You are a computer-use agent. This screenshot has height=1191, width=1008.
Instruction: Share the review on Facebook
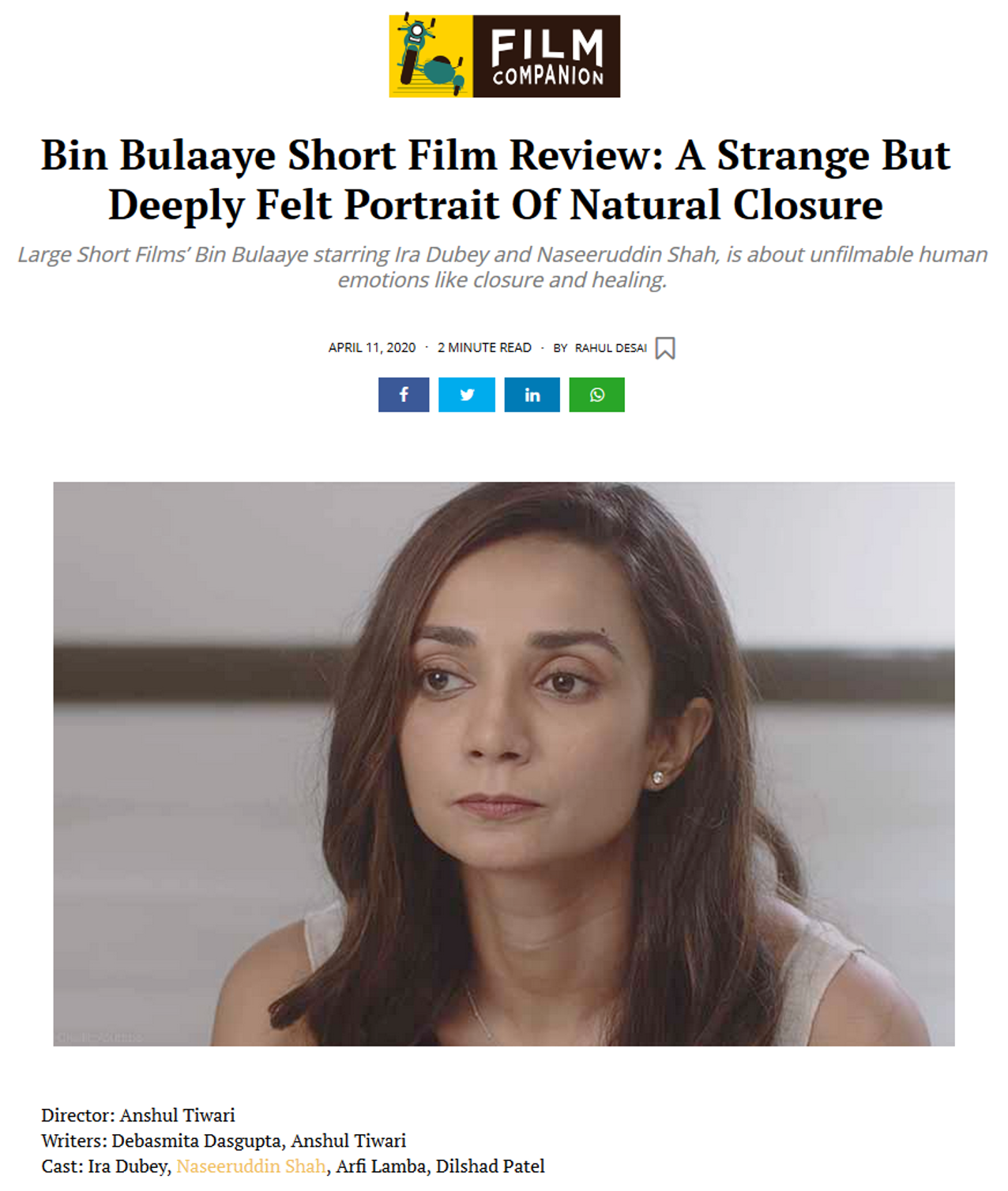pyautogui.click(x=404, y=395)
